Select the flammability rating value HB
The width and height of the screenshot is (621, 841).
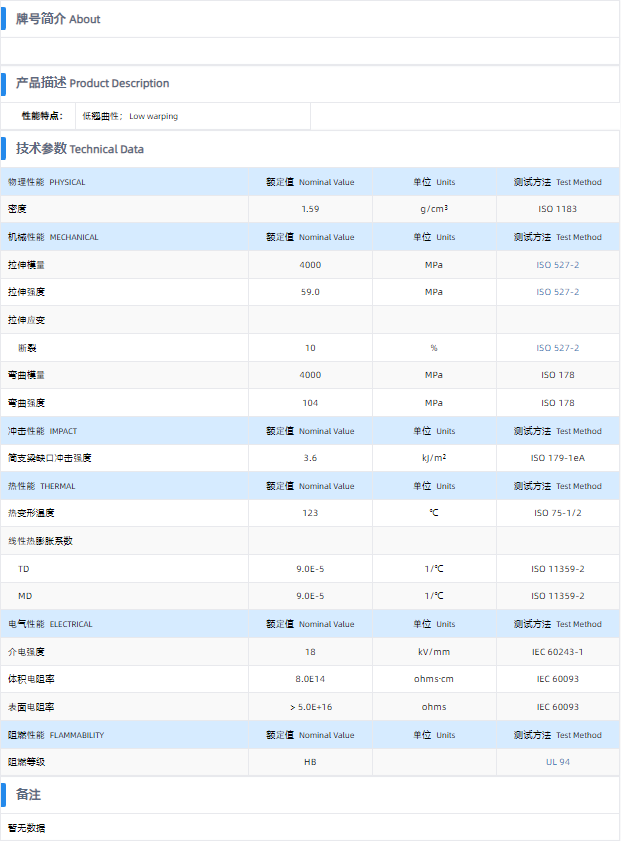click(x=310, y=762)
